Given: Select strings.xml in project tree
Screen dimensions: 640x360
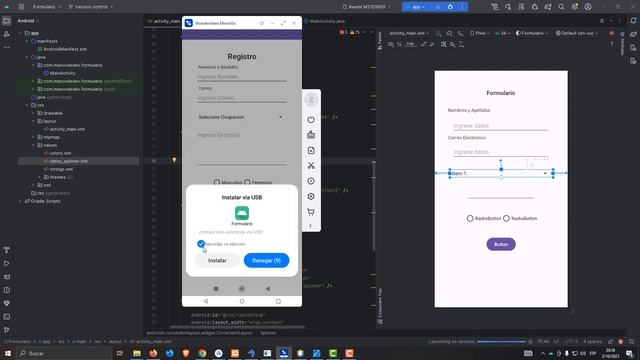Looking at the screenshot, I should [61, 169].
